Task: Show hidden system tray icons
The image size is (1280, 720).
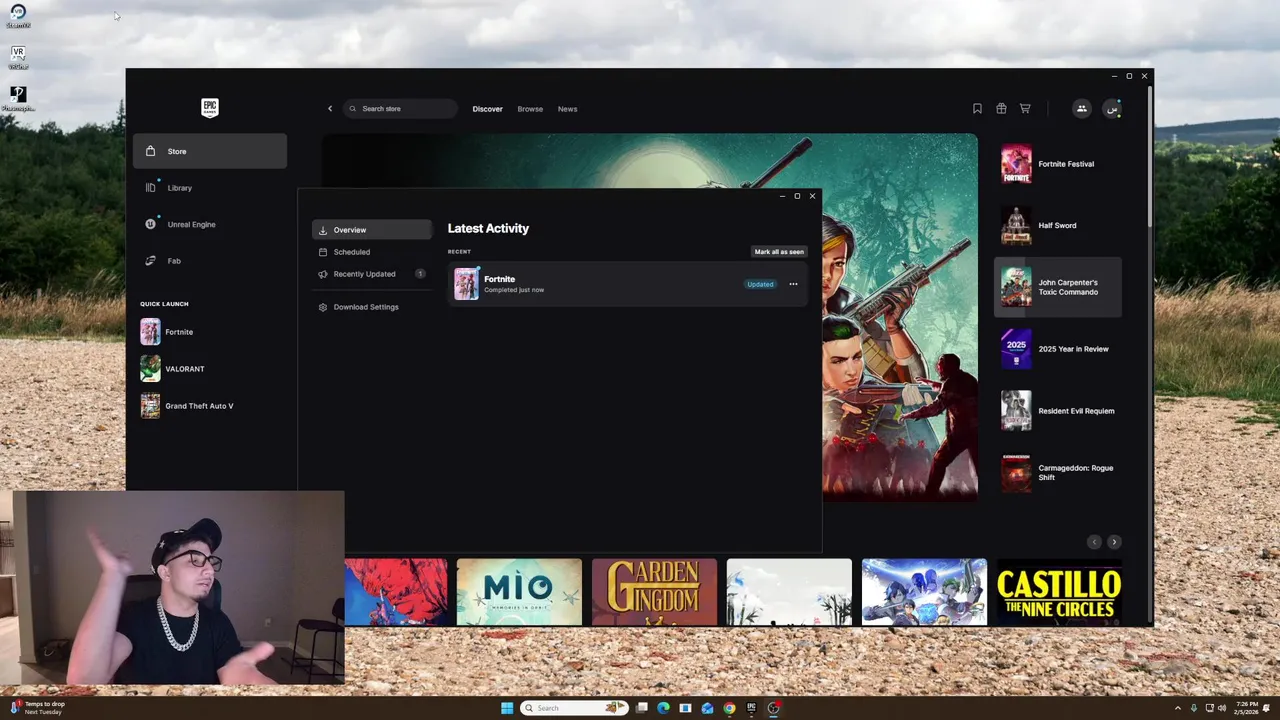Action: click(1178, 708)
